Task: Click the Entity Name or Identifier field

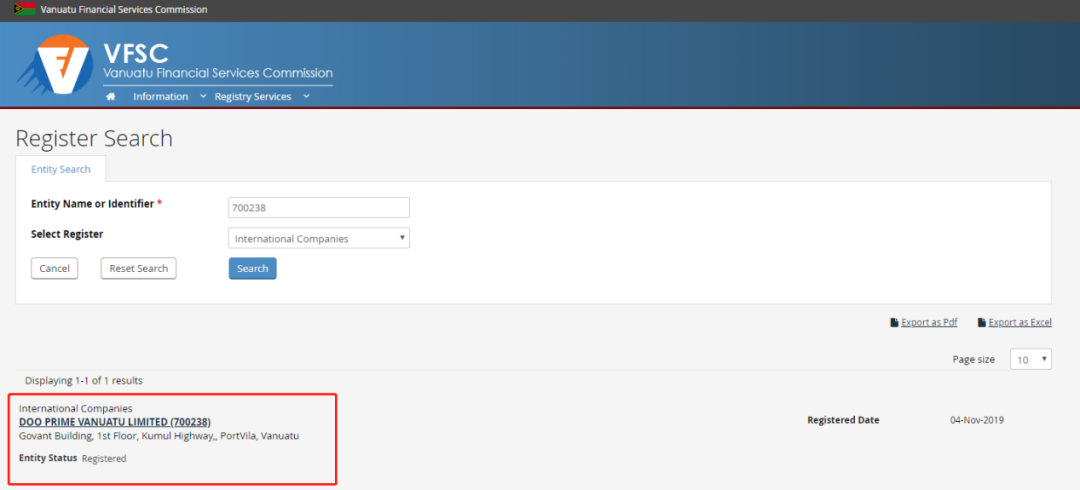Action: click(x=319, y=207)
